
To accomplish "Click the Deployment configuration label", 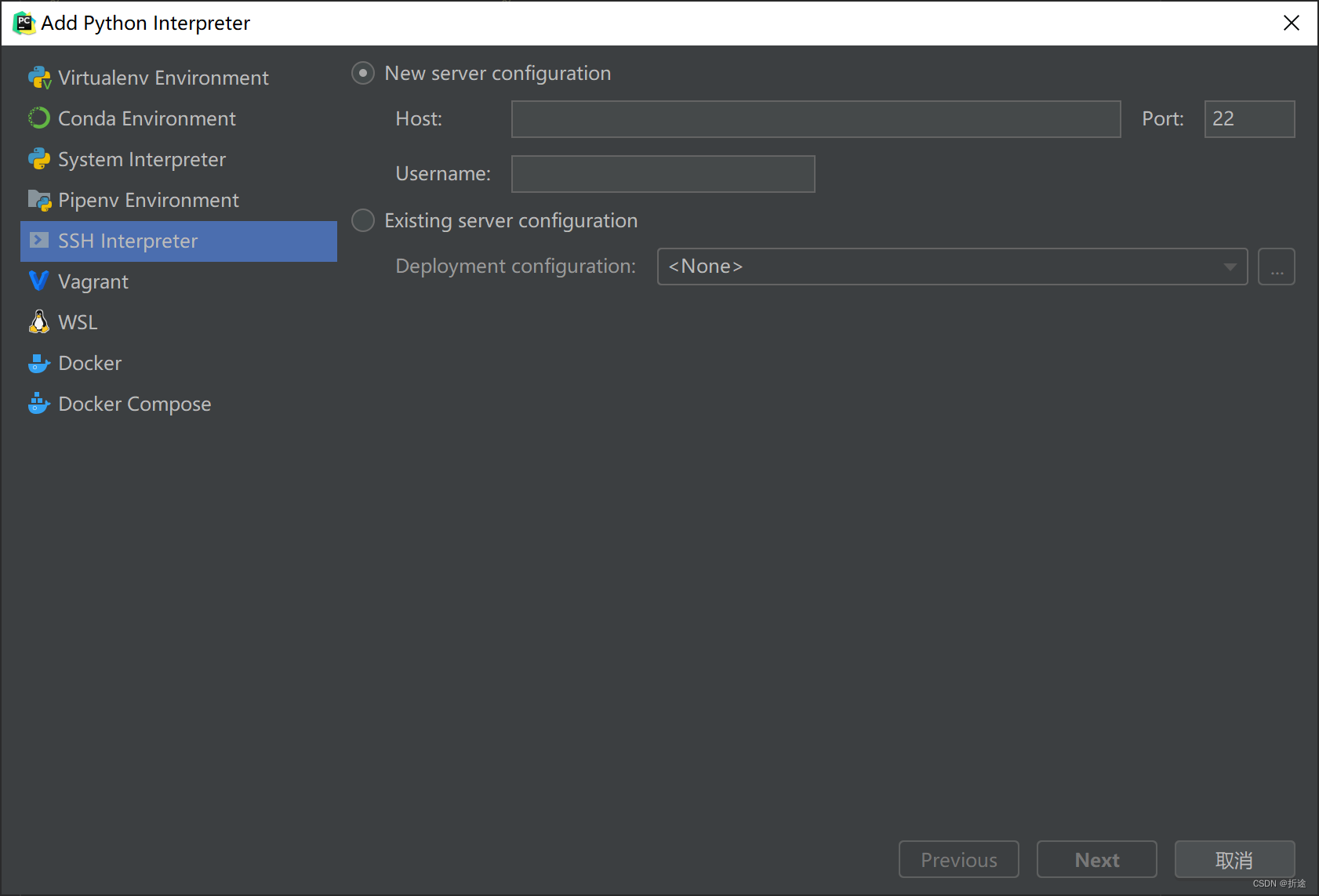I will tap(515, 267).
